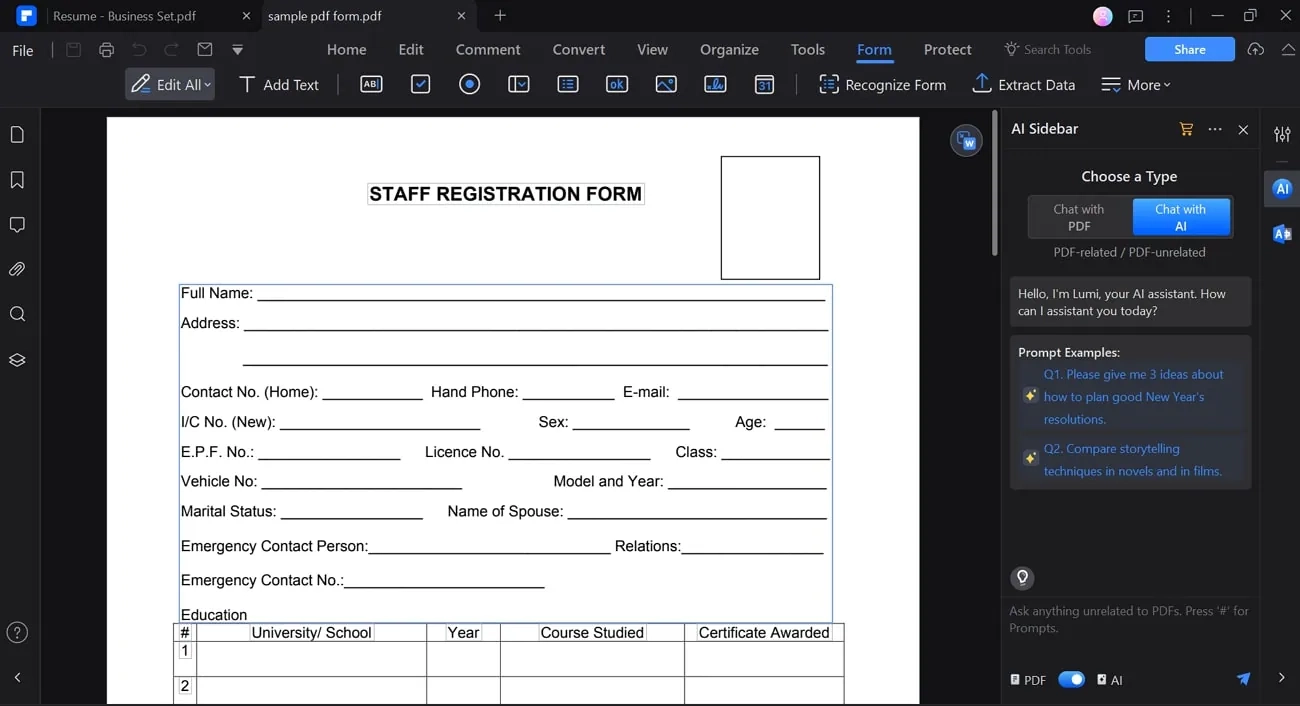The height and width of the screenshot is (706, 1300).
Task: Switch to the Convert tab
Action: coord(579,49)
